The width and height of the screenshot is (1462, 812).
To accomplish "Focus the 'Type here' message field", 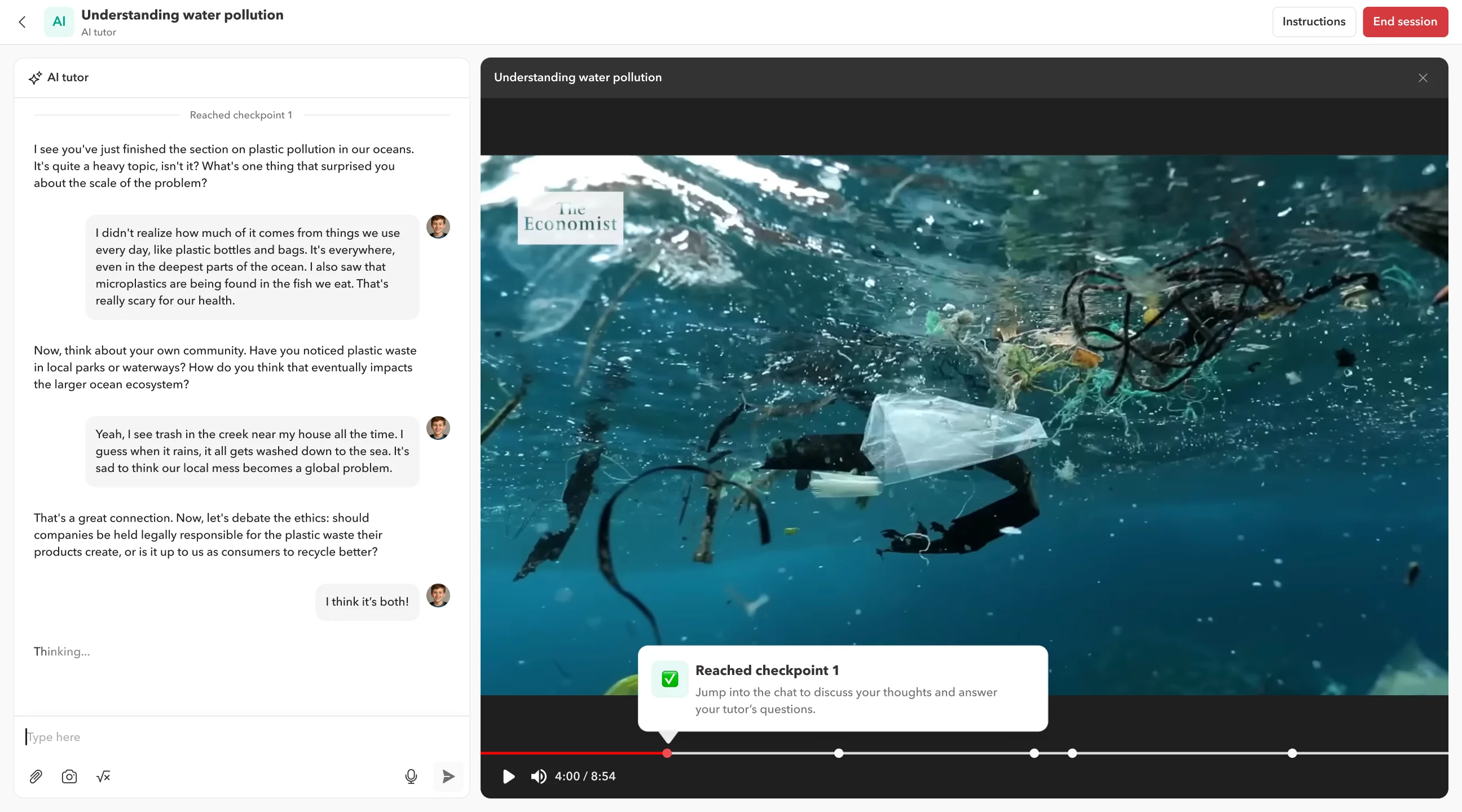I will click(241, 736).
